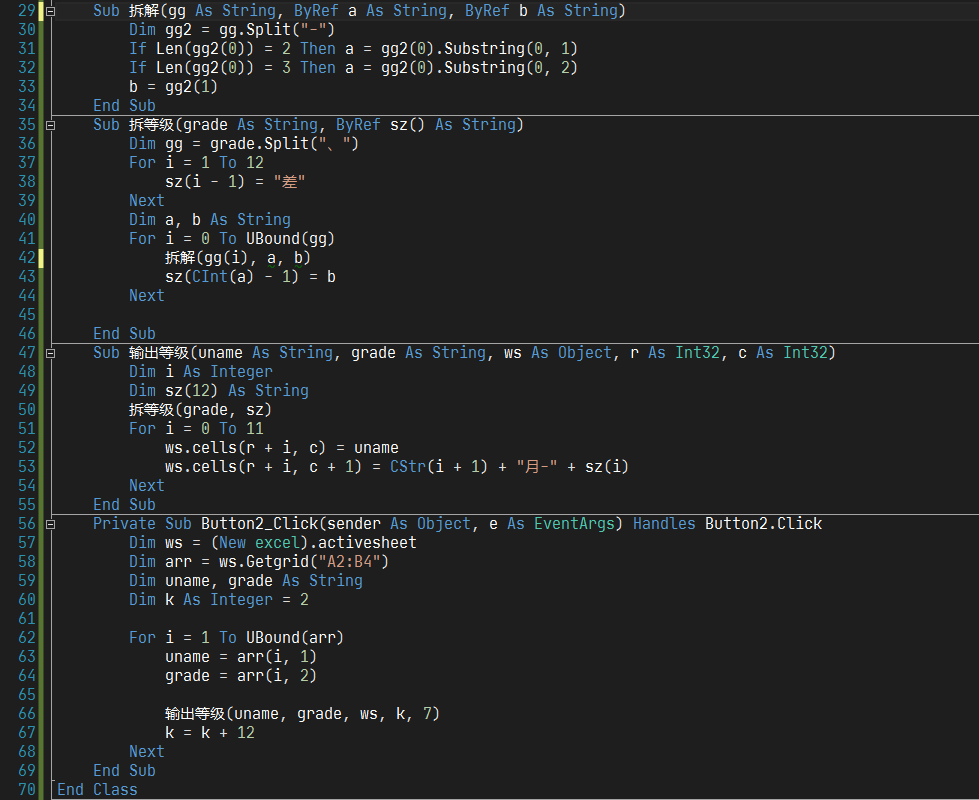Click 'k = k + 12' statement

click(210, 733)
